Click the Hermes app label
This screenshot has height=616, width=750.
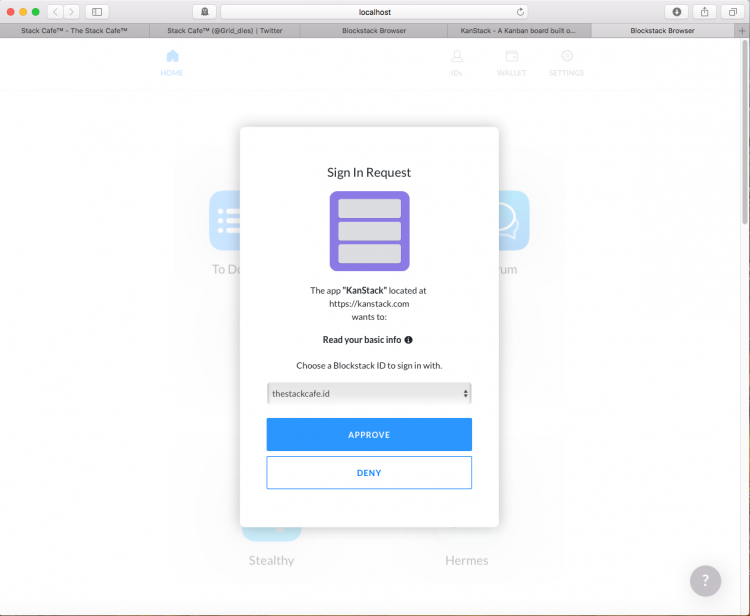coord(466,561)
